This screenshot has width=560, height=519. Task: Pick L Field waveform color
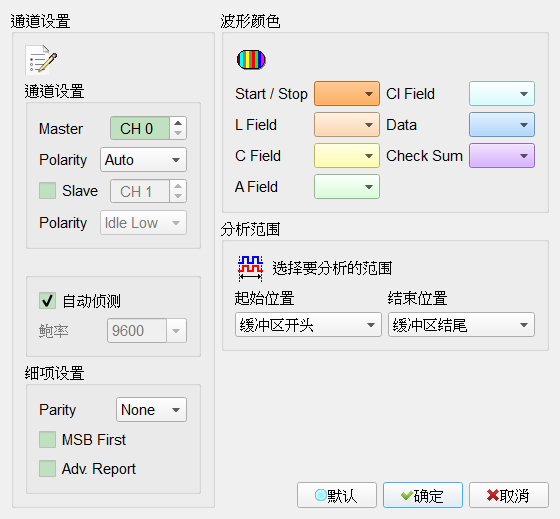(346, 125)
